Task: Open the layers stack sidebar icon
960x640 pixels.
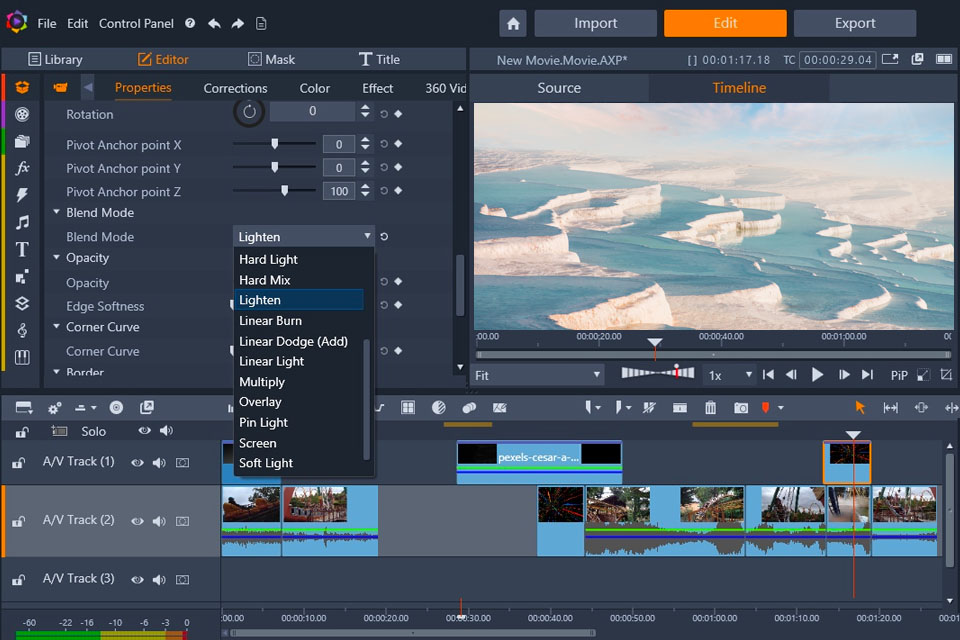Action: point(22,304)
